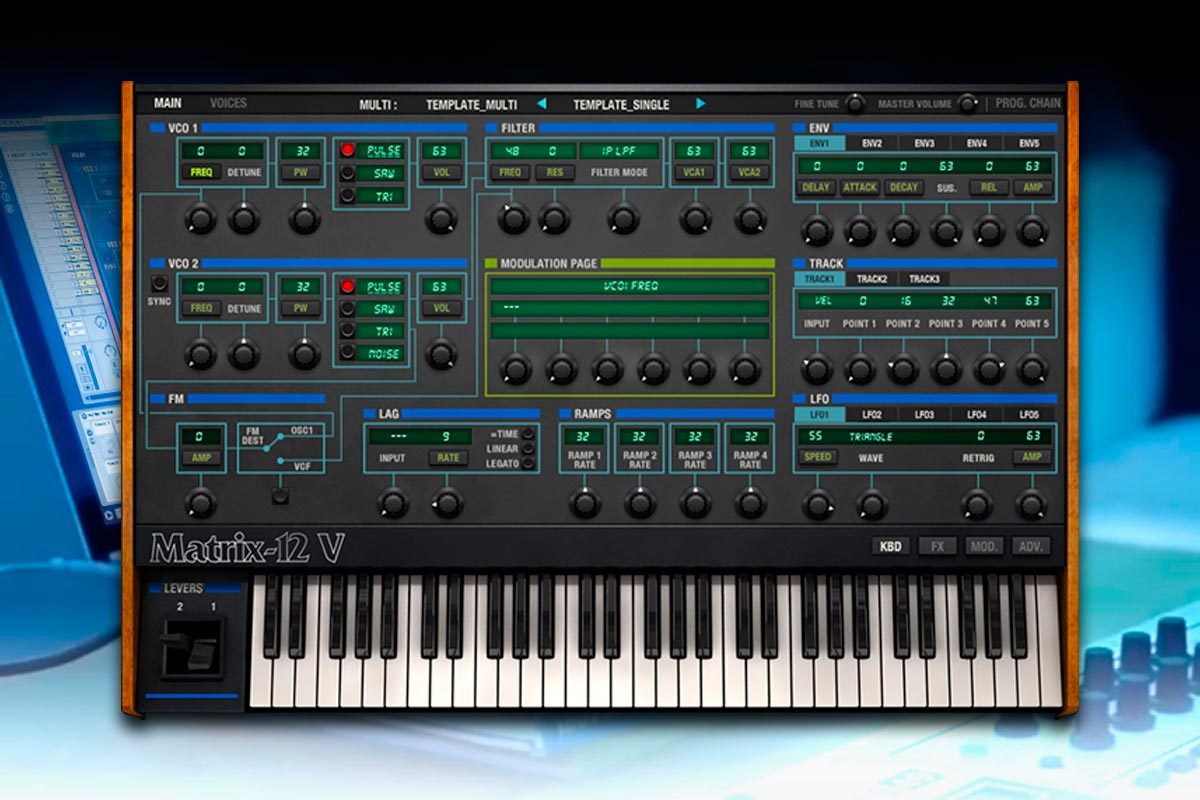This screenshot has height=800, width=1200.
Task: Switch to the VOICES tab
Action: tap(228, 103)
